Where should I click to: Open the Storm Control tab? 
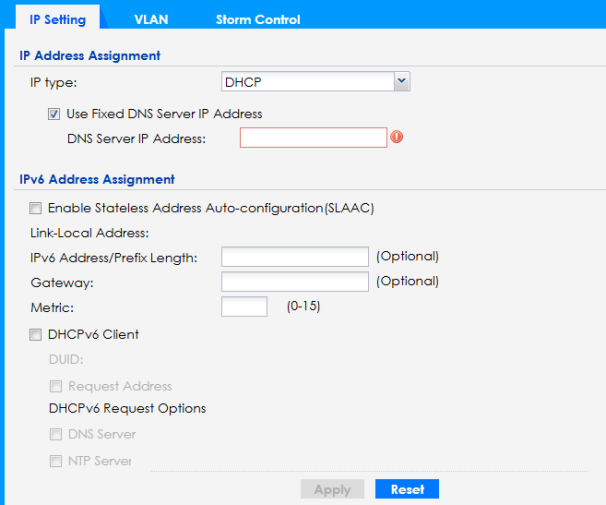tap(257, 19)
